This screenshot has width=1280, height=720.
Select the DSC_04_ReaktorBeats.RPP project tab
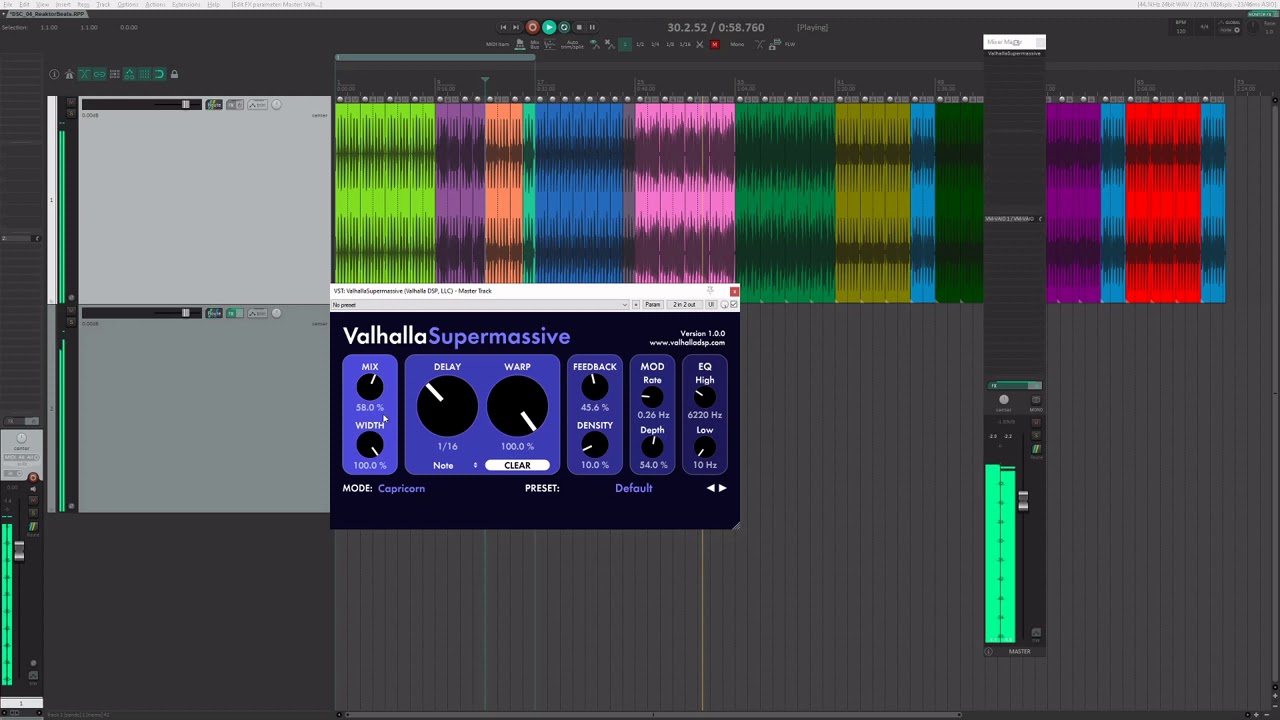tap(47, 14)
